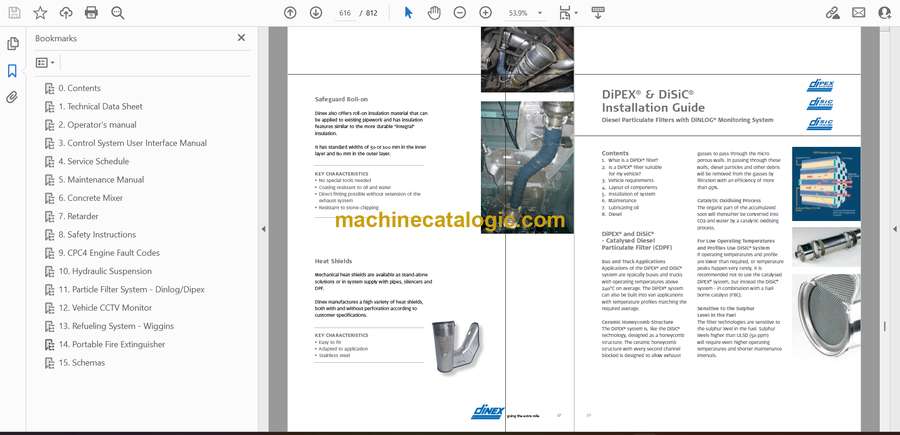Open bookmark 14. Portable Fire Extinguisher
Screen dimensions: 900x435
(111, 344)
